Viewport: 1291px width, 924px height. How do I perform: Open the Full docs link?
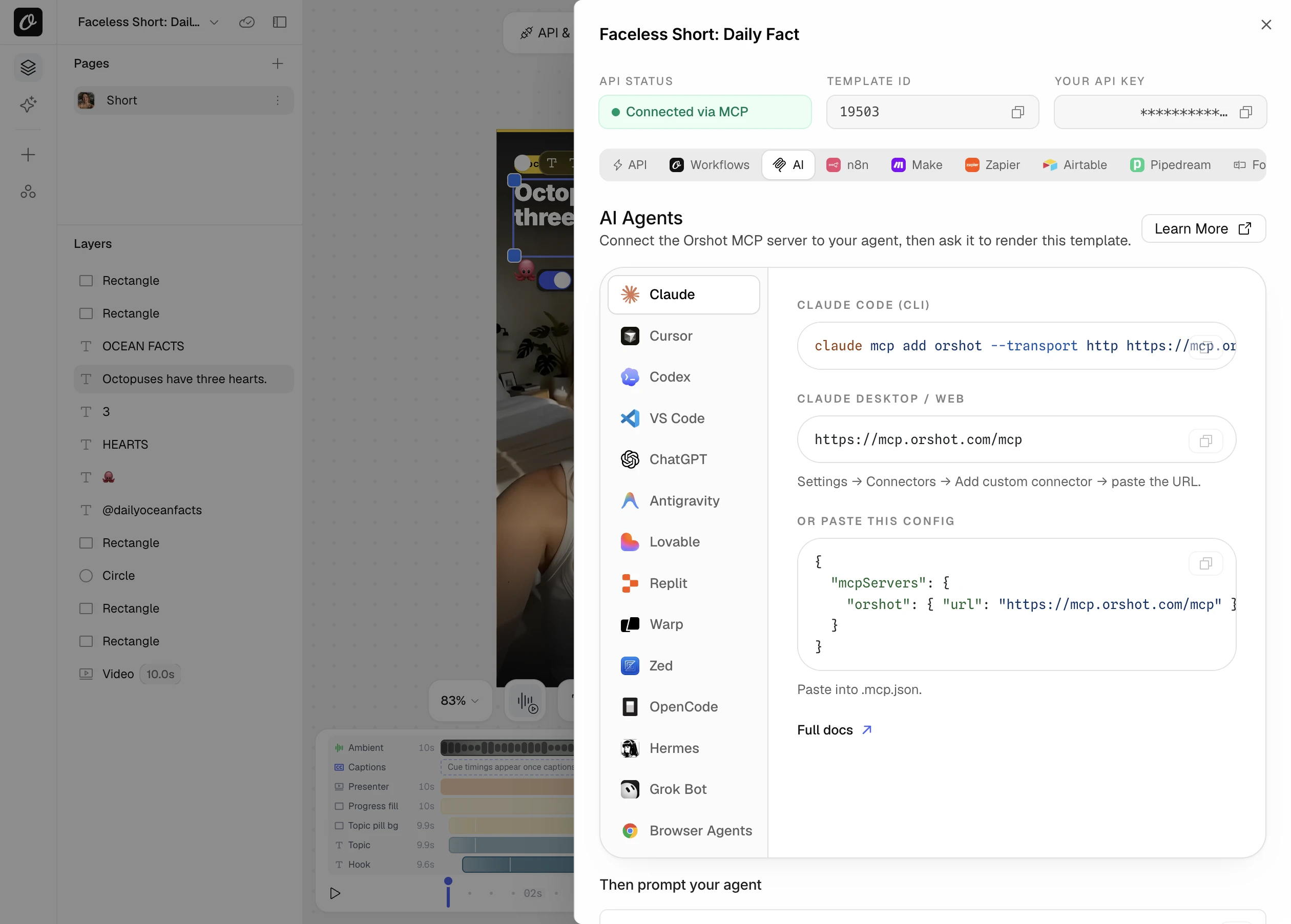tap(834, 730)
